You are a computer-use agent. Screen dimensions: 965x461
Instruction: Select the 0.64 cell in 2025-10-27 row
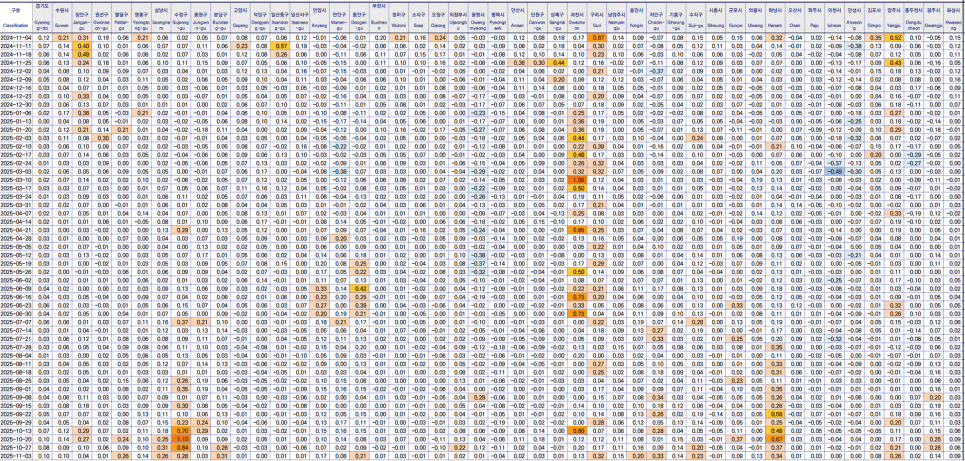[182, 447]
